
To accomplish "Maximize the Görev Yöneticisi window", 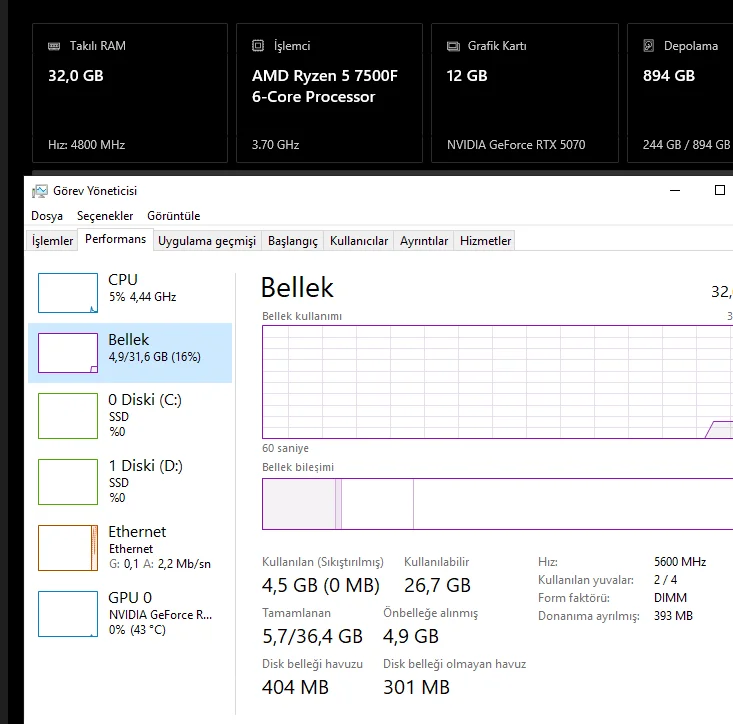I will [719, 191].
